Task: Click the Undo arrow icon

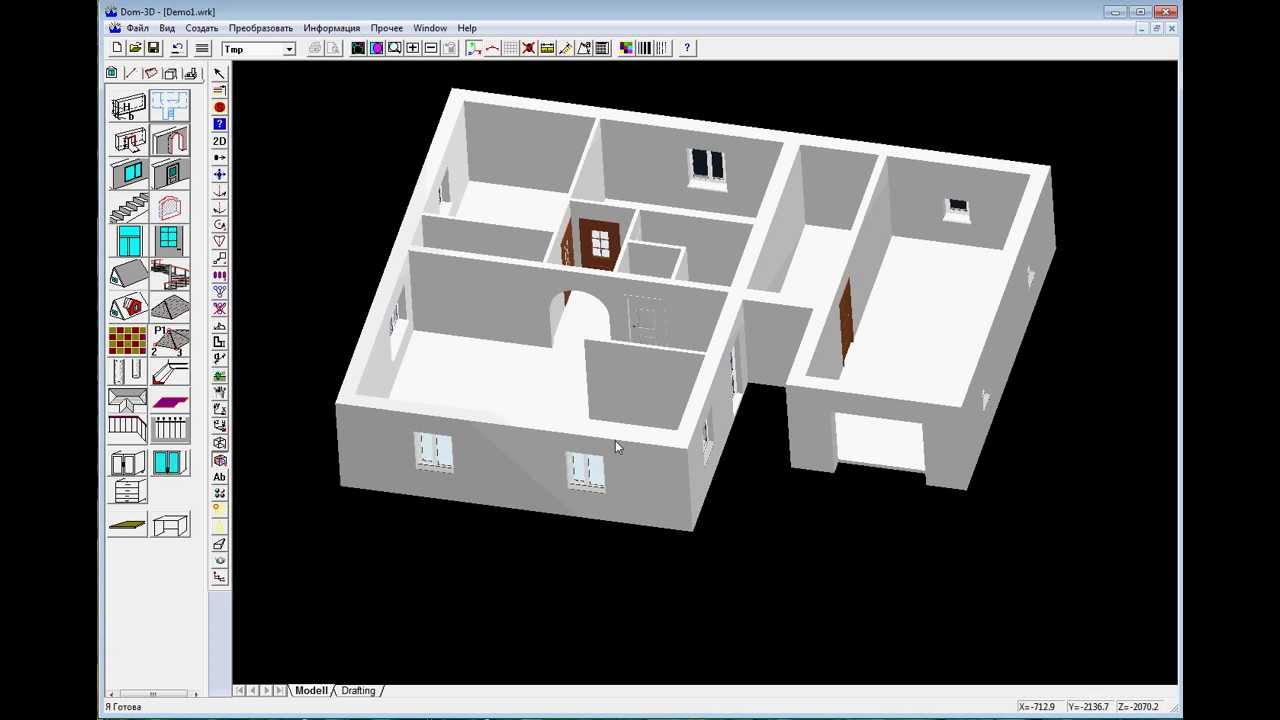Action: pyautogui.click(x=177, y=48)
